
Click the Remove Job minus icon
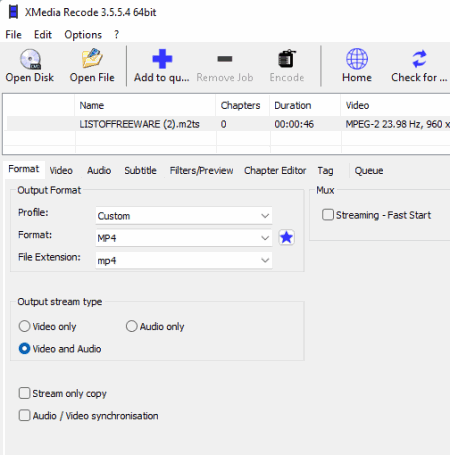(x=225, y=59)
